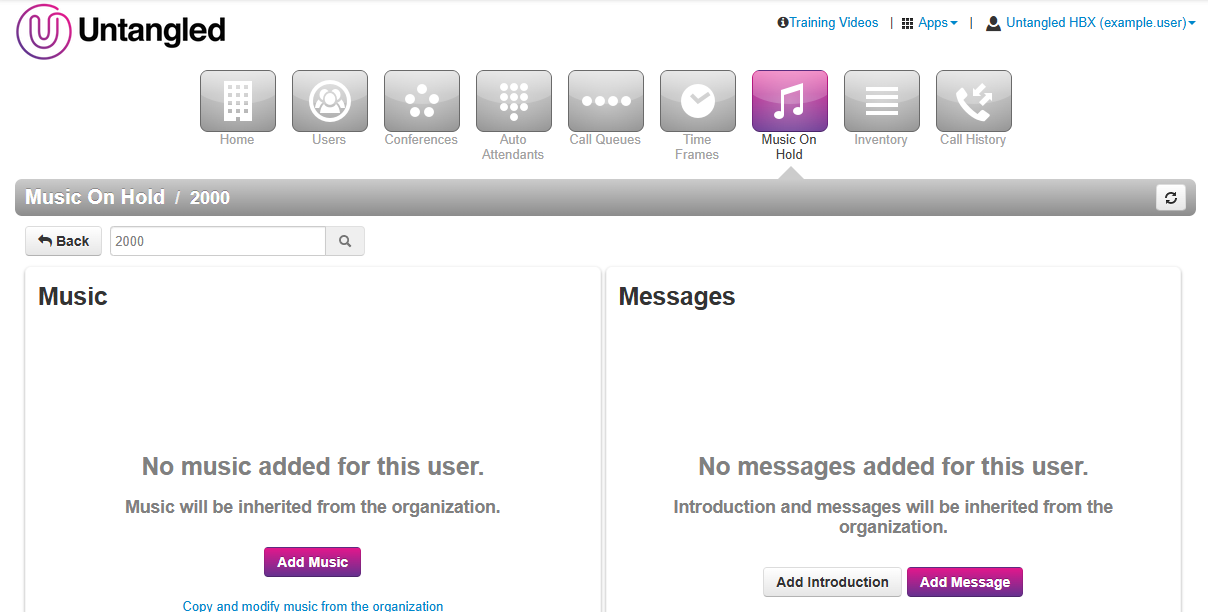The width and height of the screenshot is (1208, 612).
Task: Open the Conferences icon
Action: click(x=422, y=101)
